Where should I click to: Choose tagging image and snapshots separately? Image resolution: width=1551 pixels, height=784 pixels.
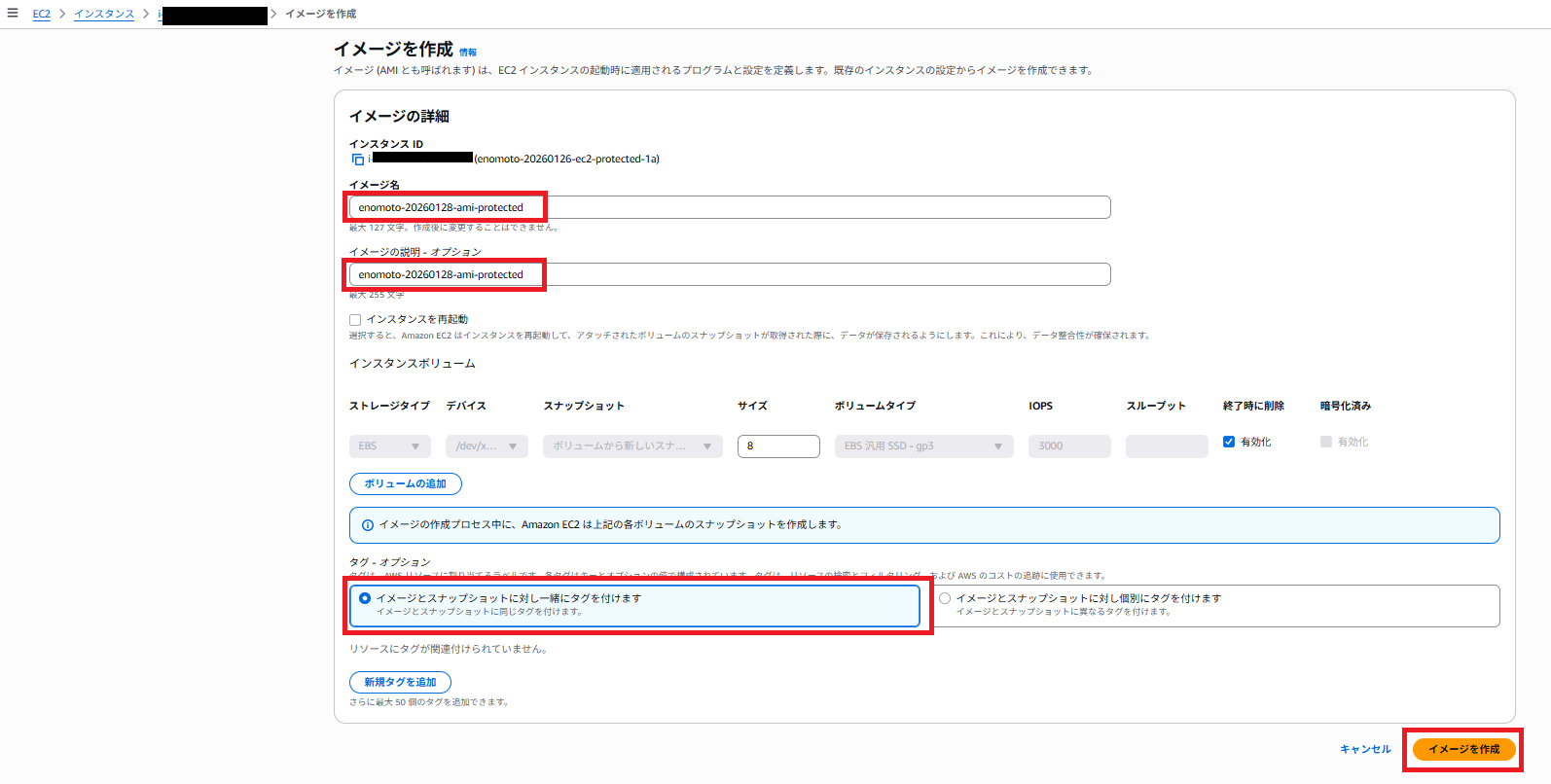945,598
